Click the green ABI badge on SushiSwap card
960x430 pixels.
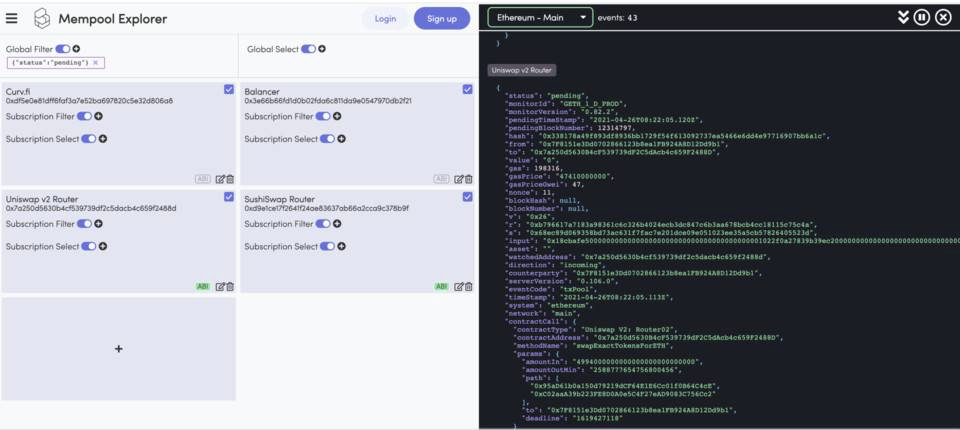click(441, 286)
